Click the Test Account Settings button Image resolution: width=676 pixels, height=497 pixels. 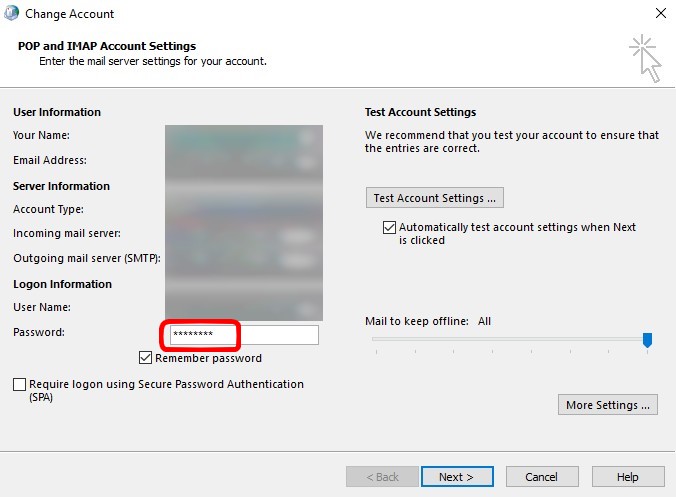[434, 198]
